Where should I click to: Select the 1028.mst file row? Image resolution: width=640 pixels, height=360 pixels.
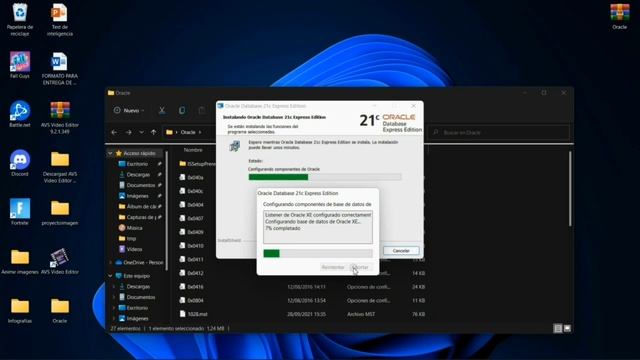pos(302,314)
